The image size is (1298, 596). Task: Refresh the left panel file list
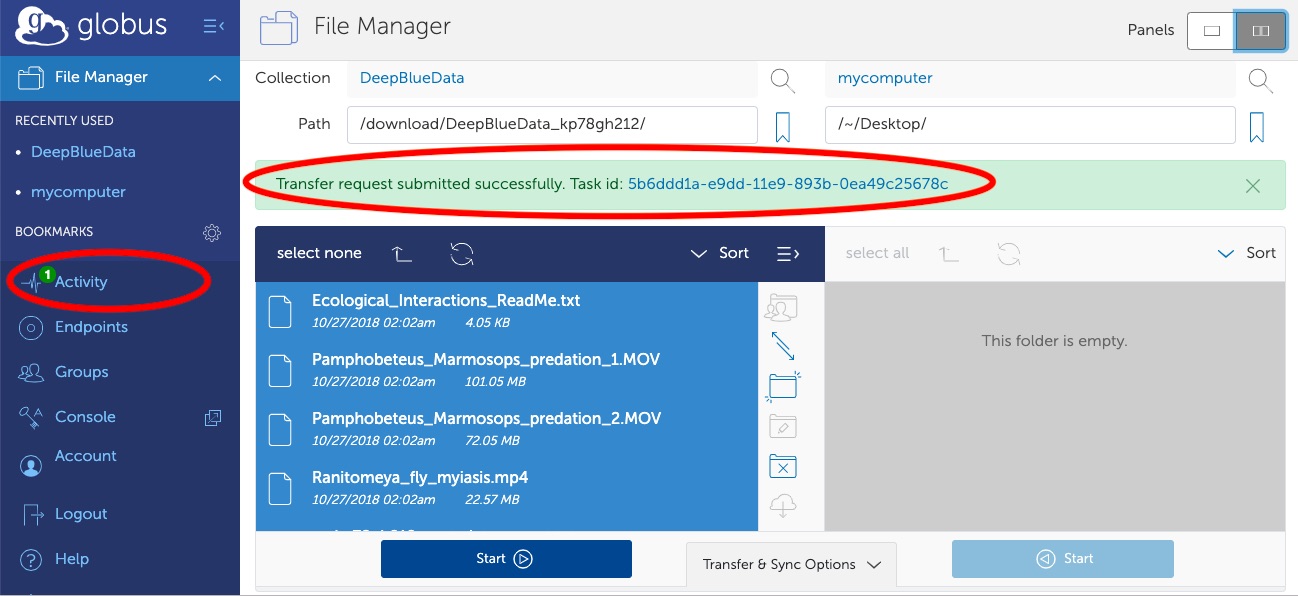point(462,254)
